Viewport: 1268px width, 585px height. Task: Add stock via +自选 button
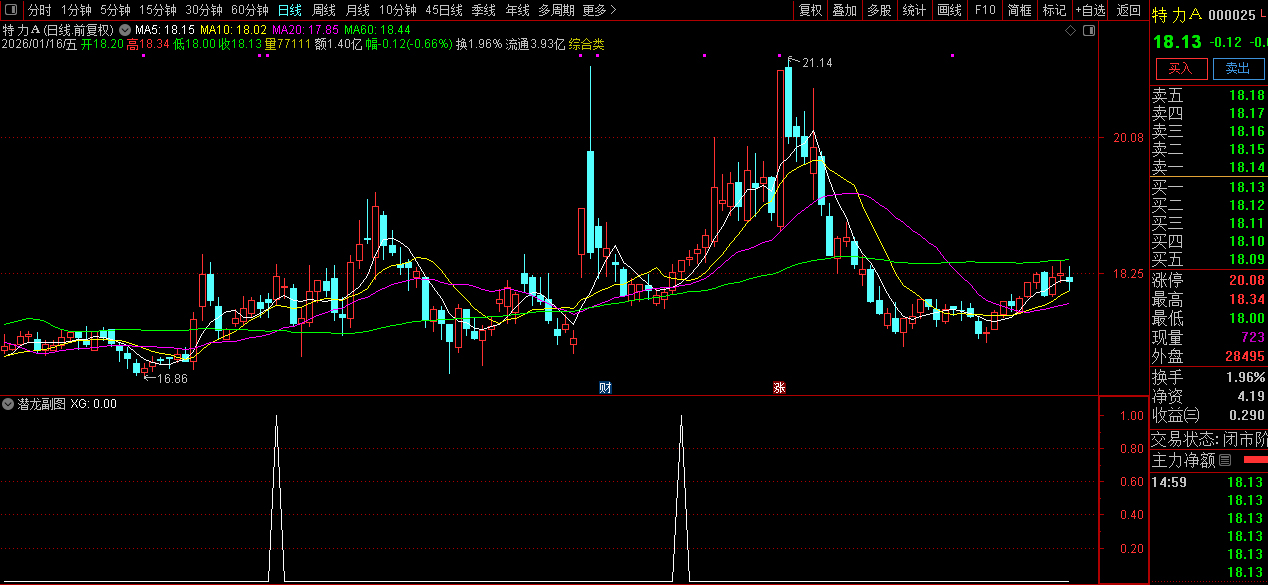[1090, 10]
